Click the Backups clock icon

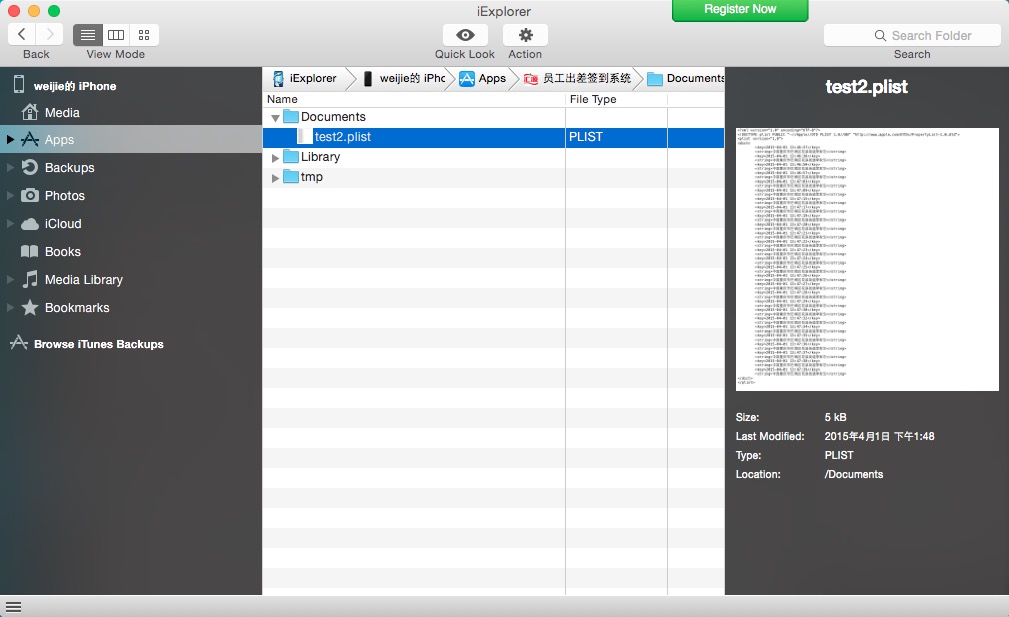[x=30, y=167]
